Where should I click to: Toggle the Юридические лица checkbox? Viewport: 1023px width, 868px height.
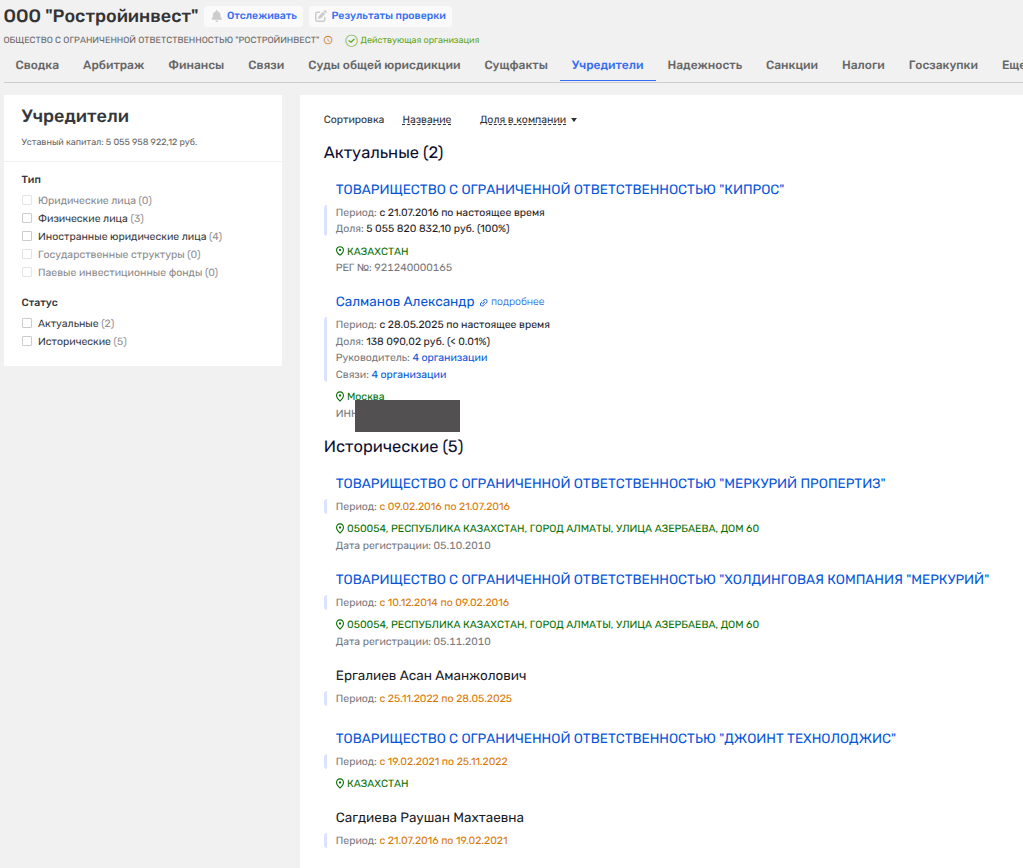(x=27, y=200)
